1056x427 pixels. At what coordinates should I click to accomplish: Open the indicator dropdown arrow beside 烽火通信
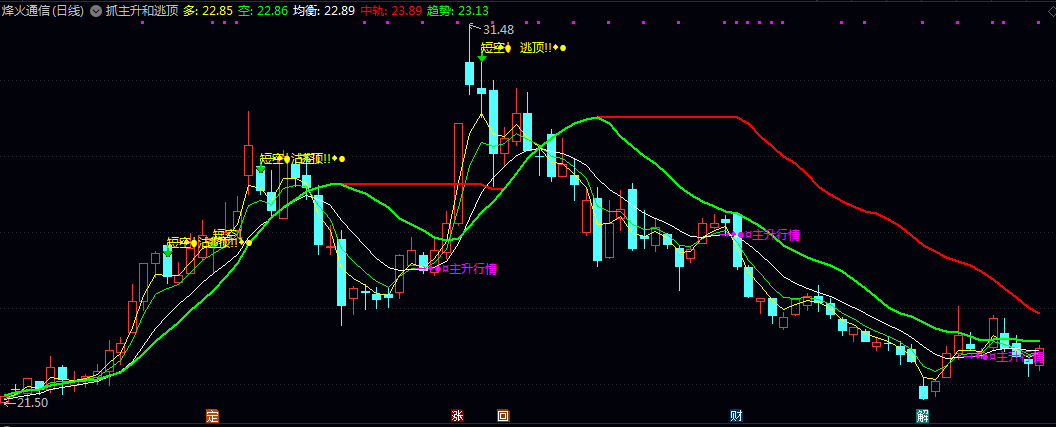tap(96, 11)
